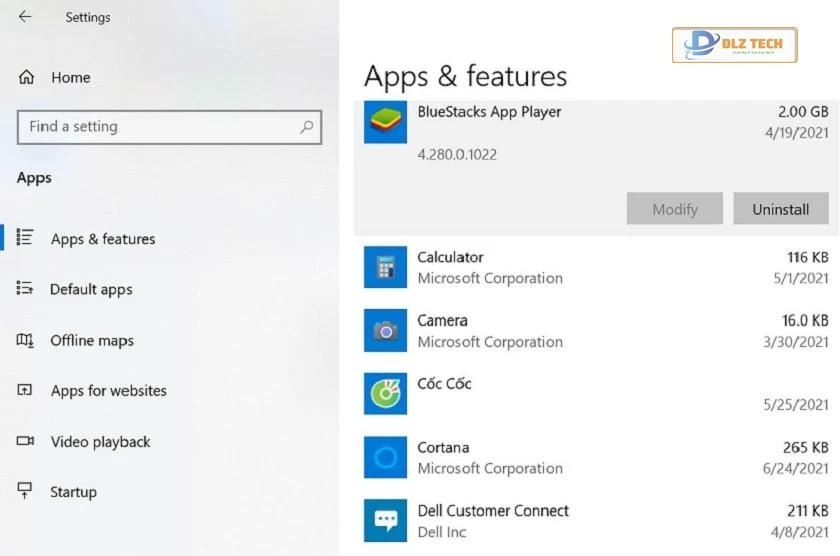Viewport: 840px width, 556px height.
Task: Click the Find a setting search box
Action: point(160,127)
